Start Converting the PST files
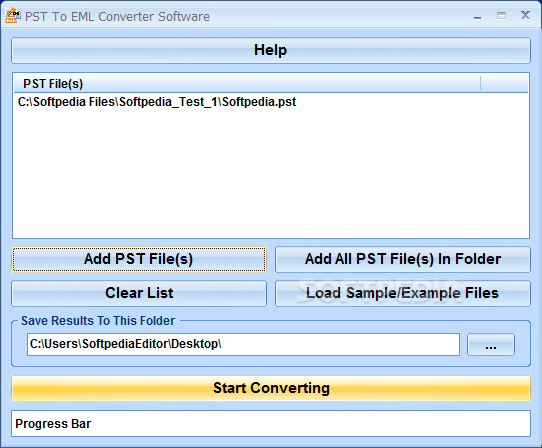542x448 pixels. [x=271, y=388]
